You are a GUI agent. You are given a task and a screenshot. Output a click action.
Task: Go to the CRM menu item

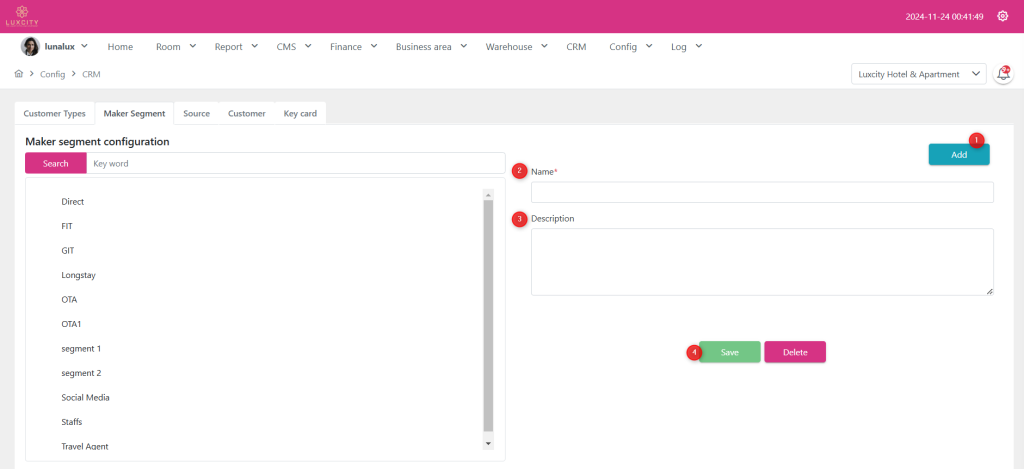point(576,46)
